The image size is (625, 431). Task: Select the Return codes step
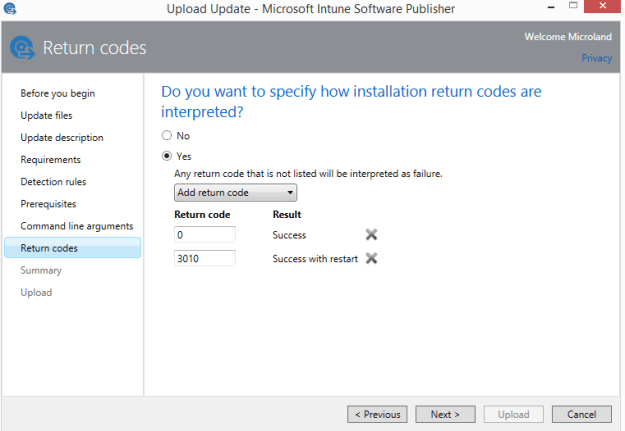[73, 248]
